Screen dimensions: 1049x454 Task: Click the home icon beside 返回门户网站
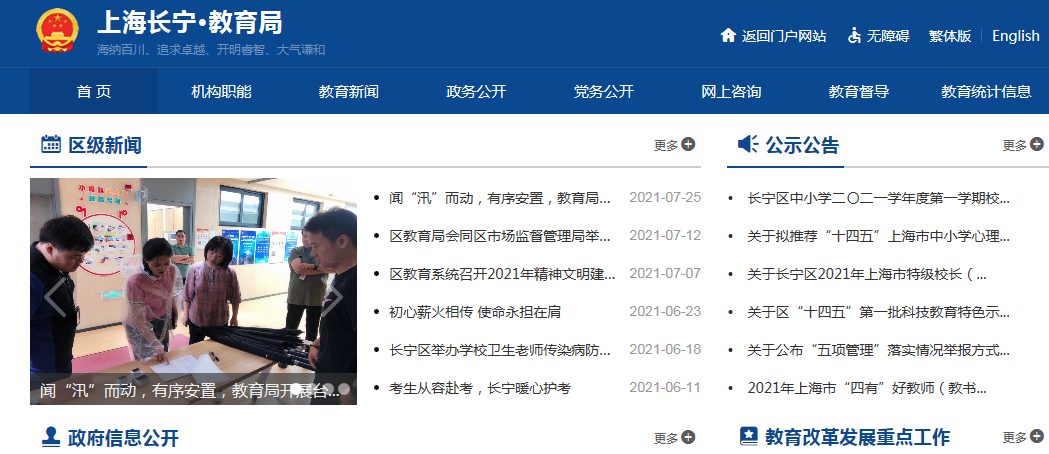point(728,36)
